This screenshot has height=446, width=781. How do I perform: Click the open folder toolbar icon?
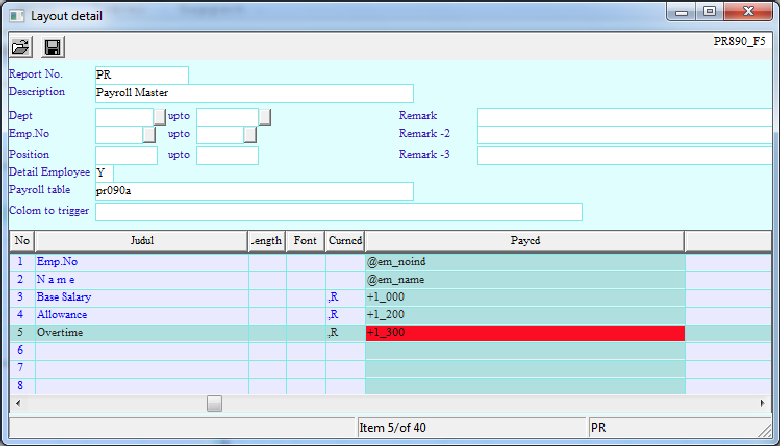tap(20, 47)
